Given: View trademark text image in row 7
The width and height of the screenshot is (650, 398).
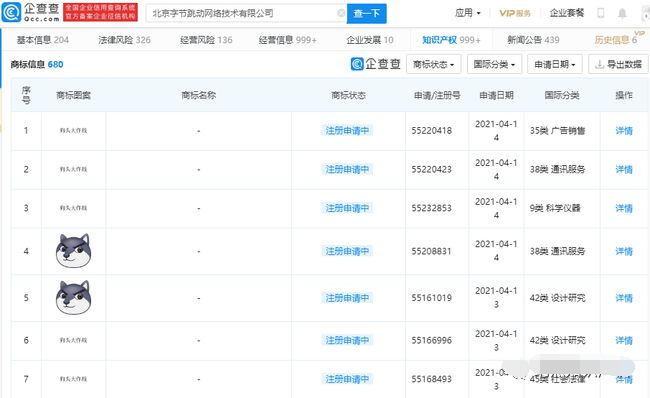Looking at the screenshot, I should click(73, 379).
